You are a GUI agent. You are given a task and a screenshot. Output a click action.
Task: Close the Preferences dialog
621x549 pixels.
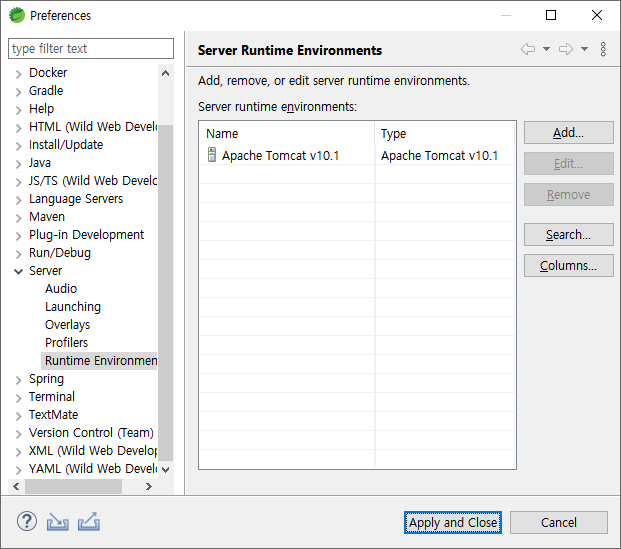(597, 15)
